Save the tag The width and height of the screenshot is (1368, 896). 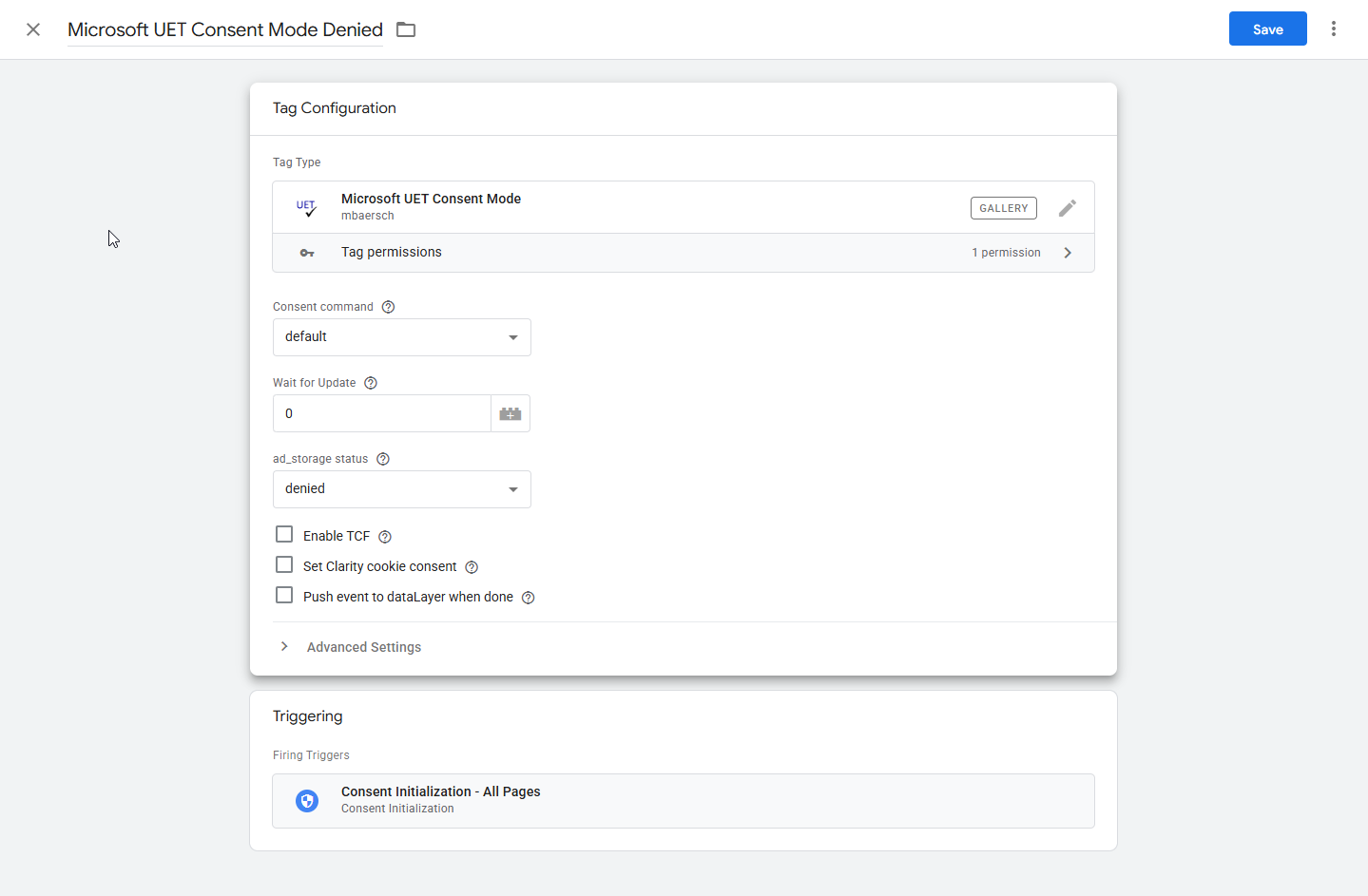1268,29
